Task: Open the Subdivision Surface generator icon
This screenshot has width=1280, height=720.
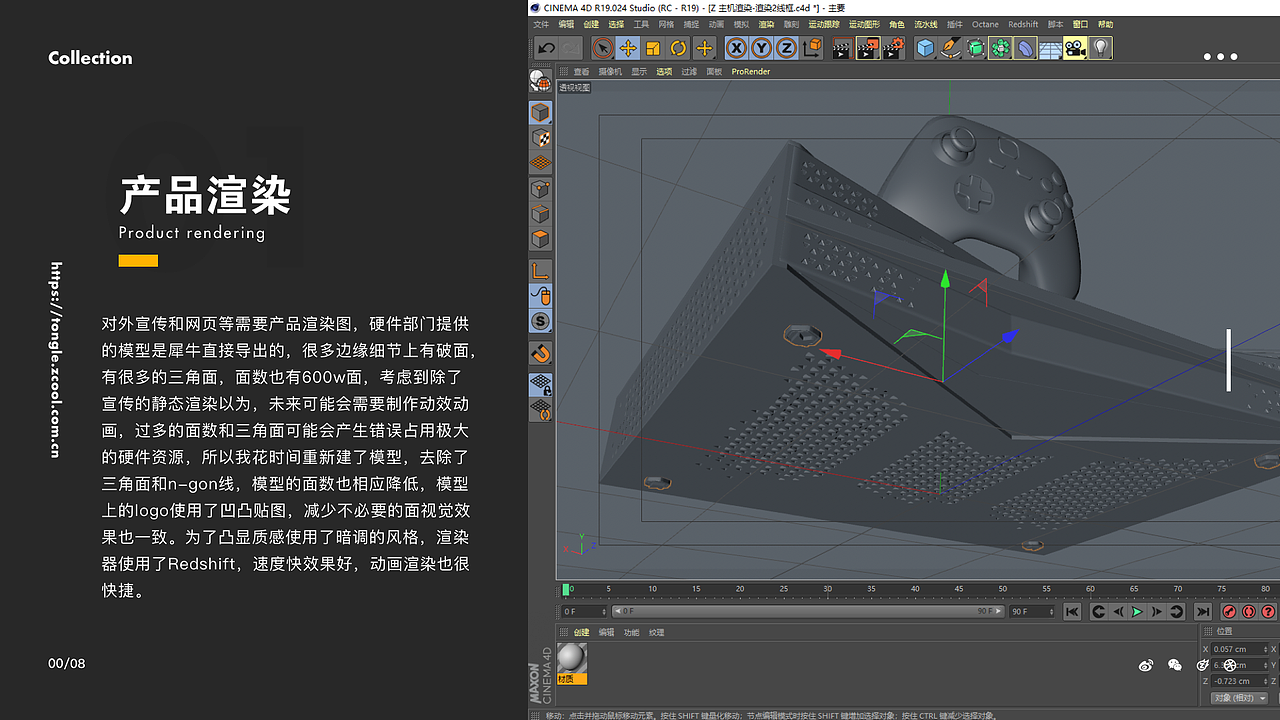Action: (975, 48)
